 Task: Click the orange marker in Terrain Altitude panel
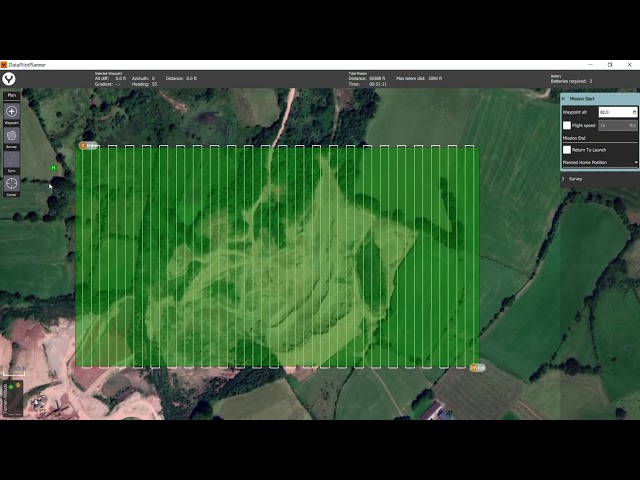click(18, 385)
